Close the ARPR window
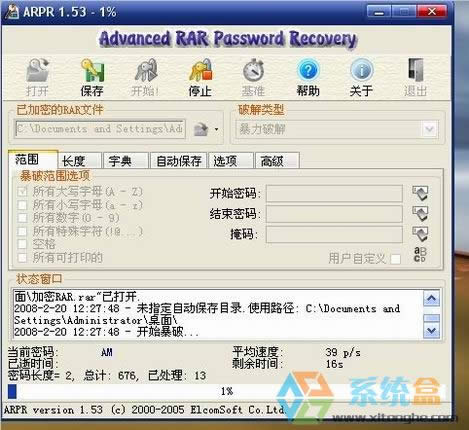The height and width of the screenshot is (430, 469). [432, 12]
